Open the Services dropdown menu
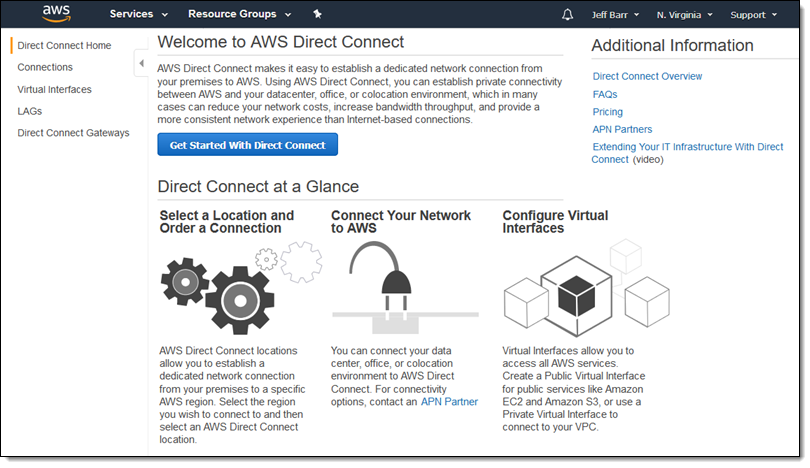810x468 pixels. click(x=137, y=15)
